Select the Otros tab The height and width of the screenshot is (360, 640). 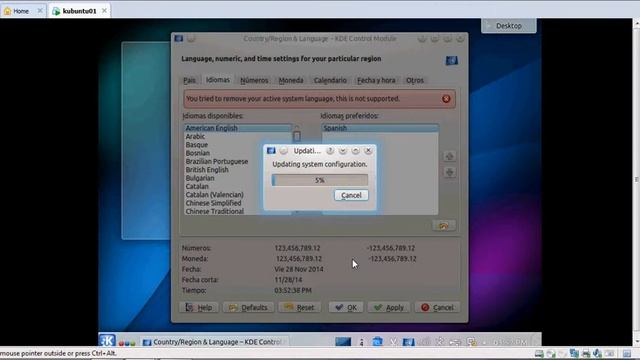(415, 80)
